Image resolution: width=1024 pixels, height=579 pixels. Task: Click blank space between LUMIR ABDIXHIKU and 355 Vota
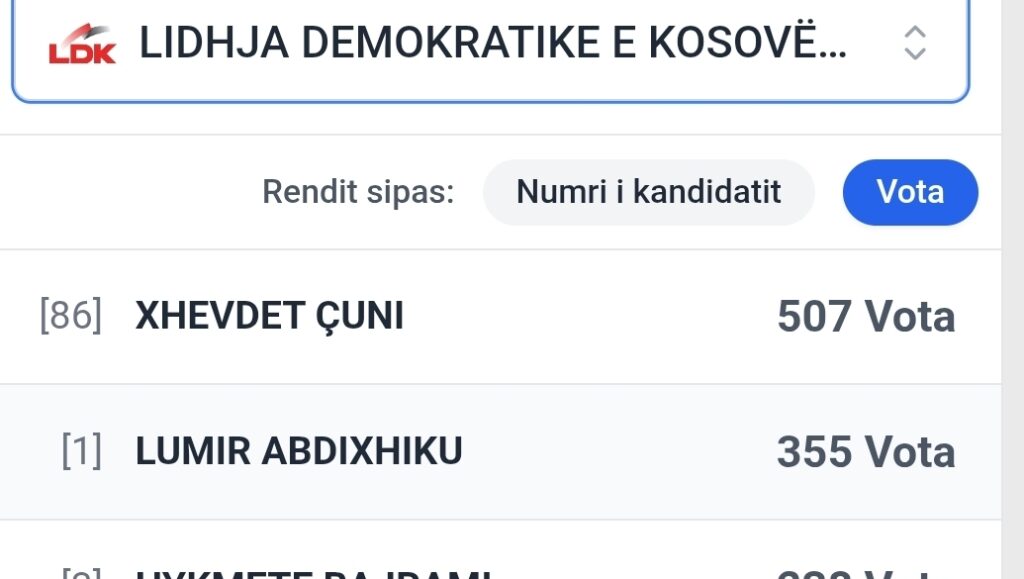pyautogui.click(x=620, y=453)
